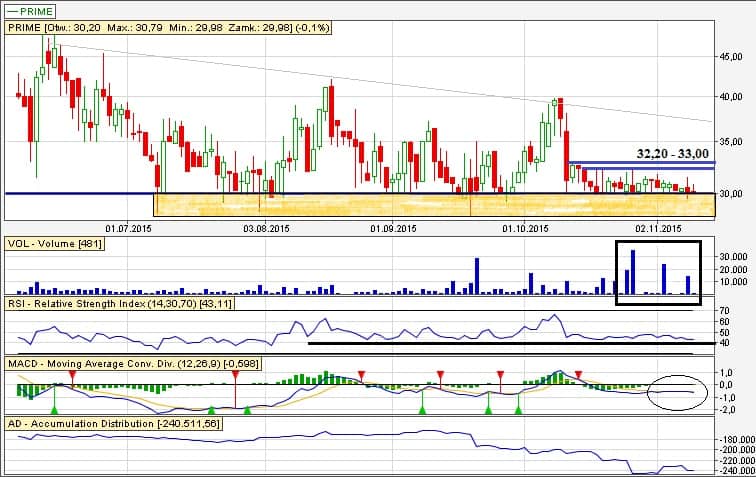Click the 01.10.2015 date label on the axis

526,228
